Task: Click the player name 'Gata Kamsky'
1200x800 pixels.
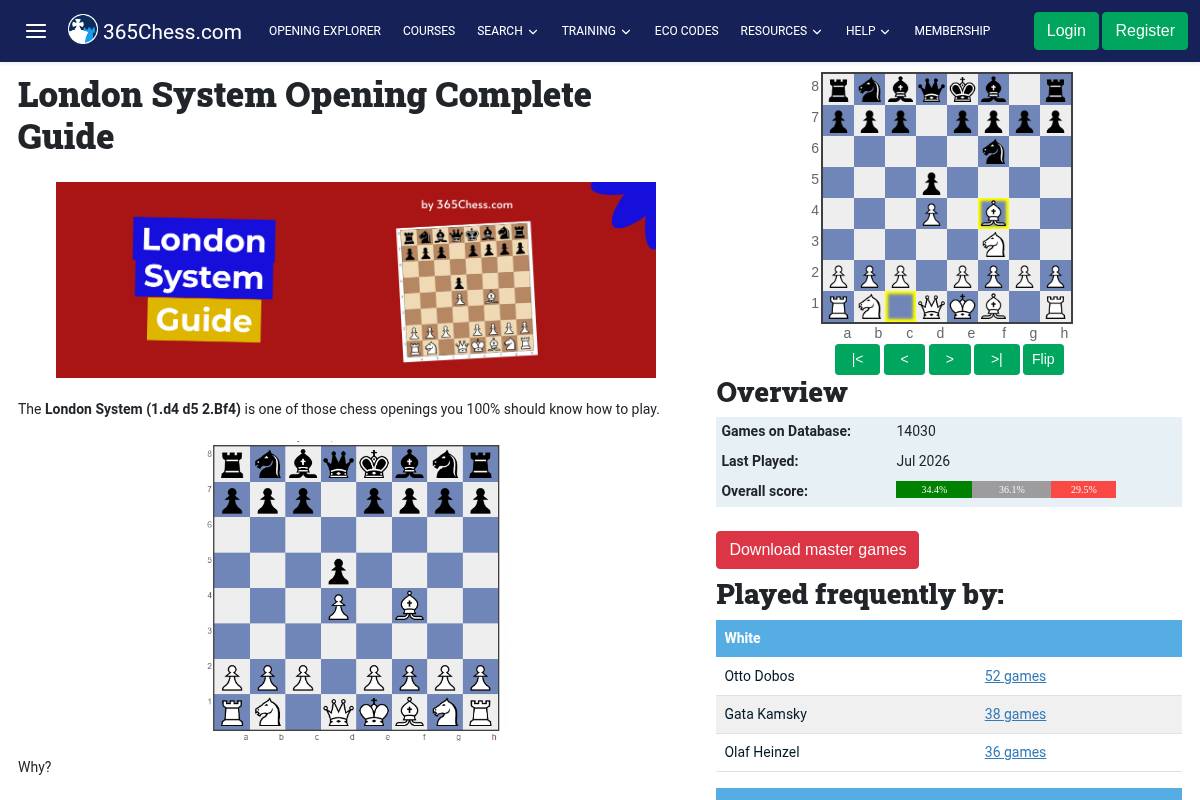Action: 765,714
